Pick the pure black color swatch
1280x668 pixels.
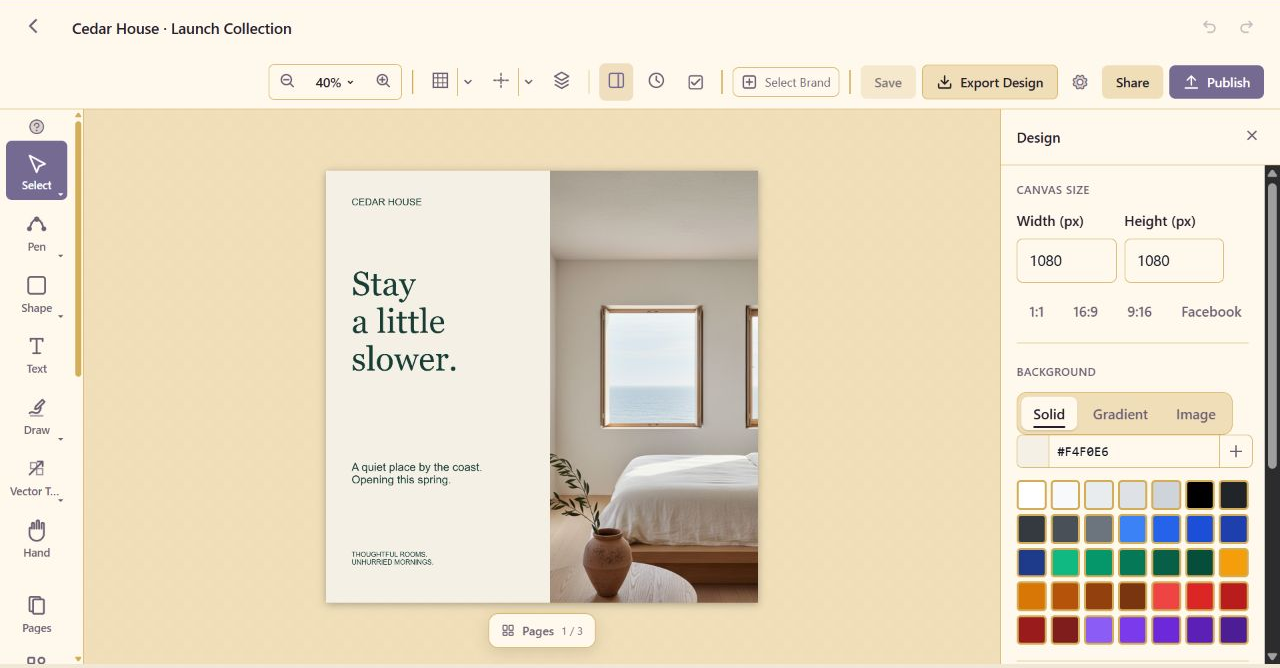click(x=1200, y=495)
